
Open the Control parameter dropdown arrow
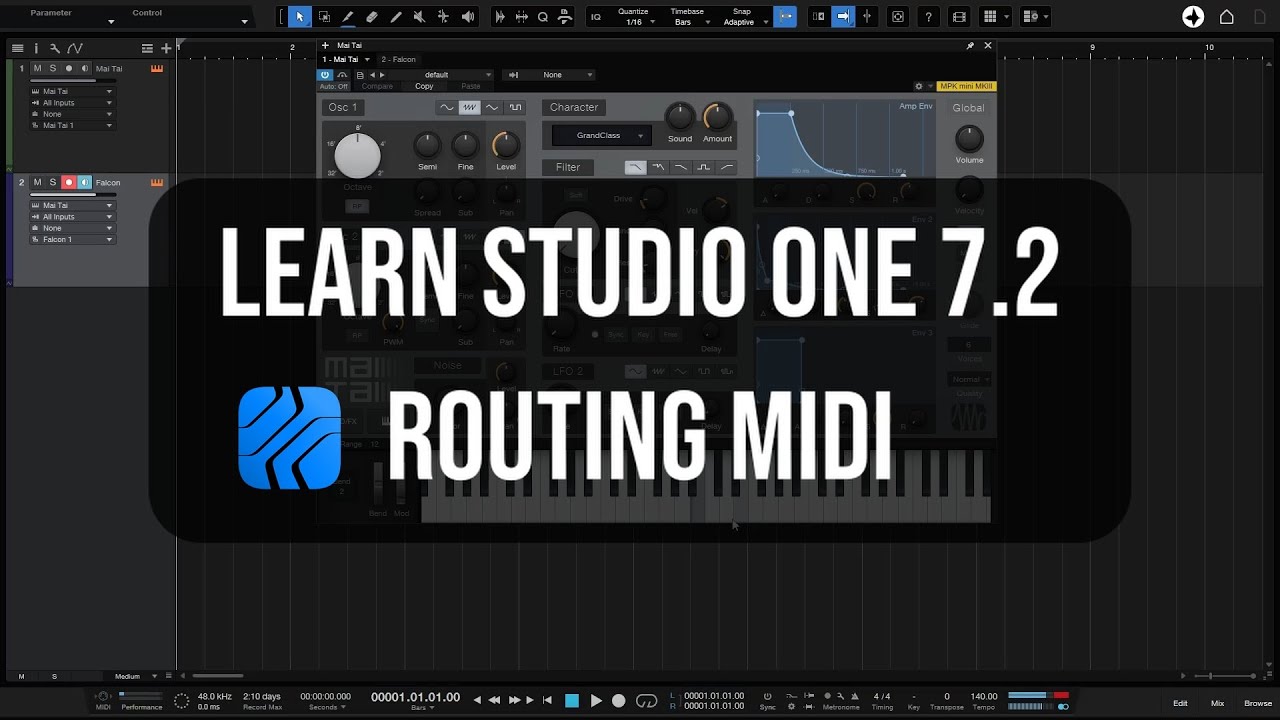244,21
